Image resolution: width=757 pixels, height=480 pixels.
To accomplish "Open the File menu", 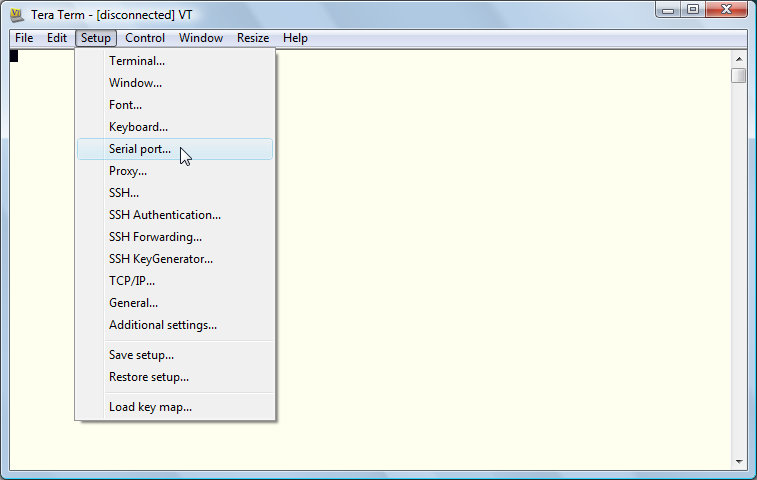I will 24,38.
